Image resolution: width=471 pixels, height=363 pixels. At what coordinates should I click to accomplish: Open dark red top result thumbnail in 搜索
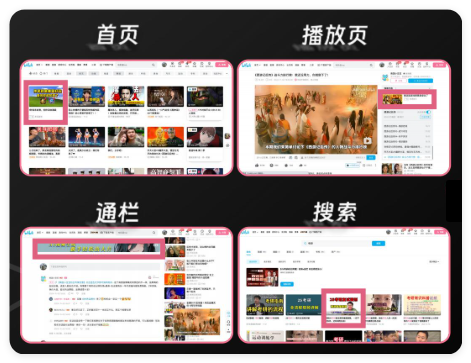[x=262, y=277]
